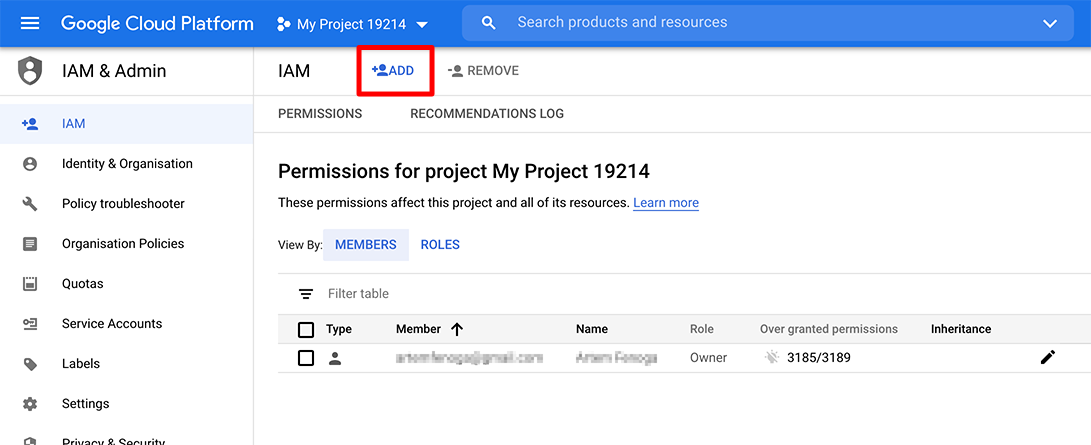The image size is (1091, 445).
Task: Click the search magnifier icon
Action: 489,23
